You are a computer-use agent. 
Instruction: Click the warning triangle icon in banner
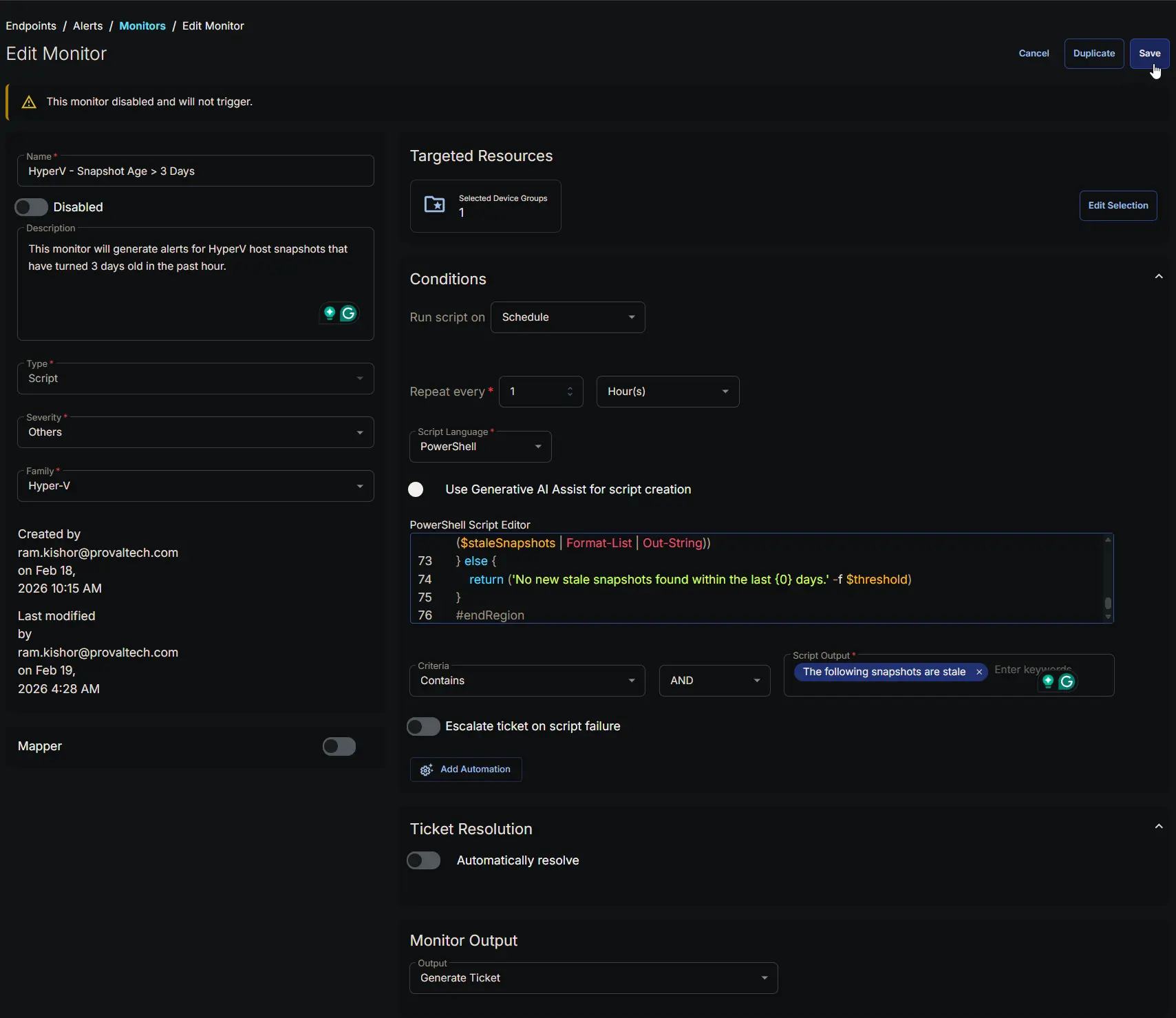(x=29, y=103)
